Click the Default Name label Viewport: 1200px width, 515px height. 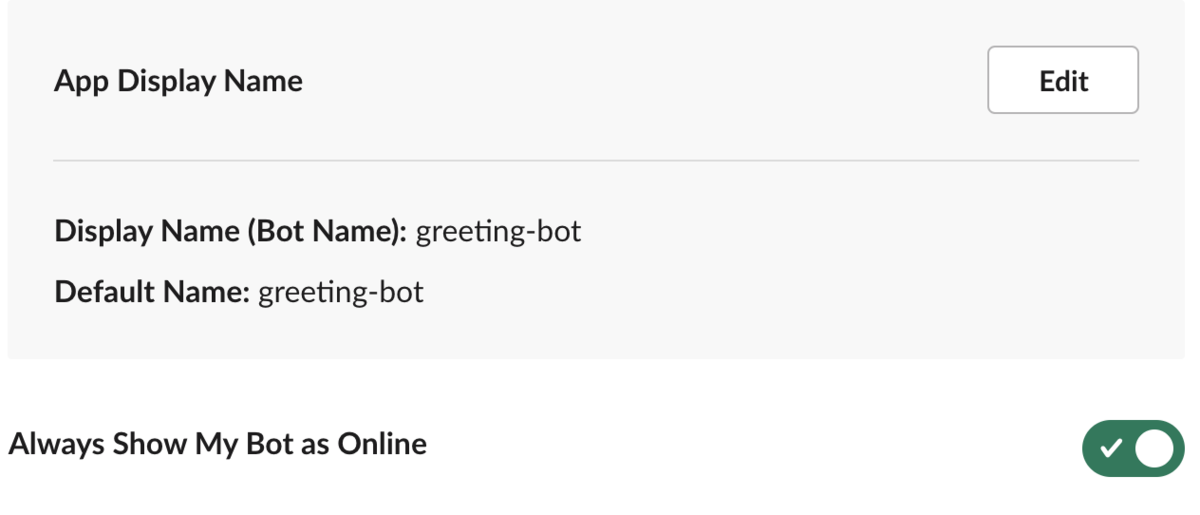152,293
